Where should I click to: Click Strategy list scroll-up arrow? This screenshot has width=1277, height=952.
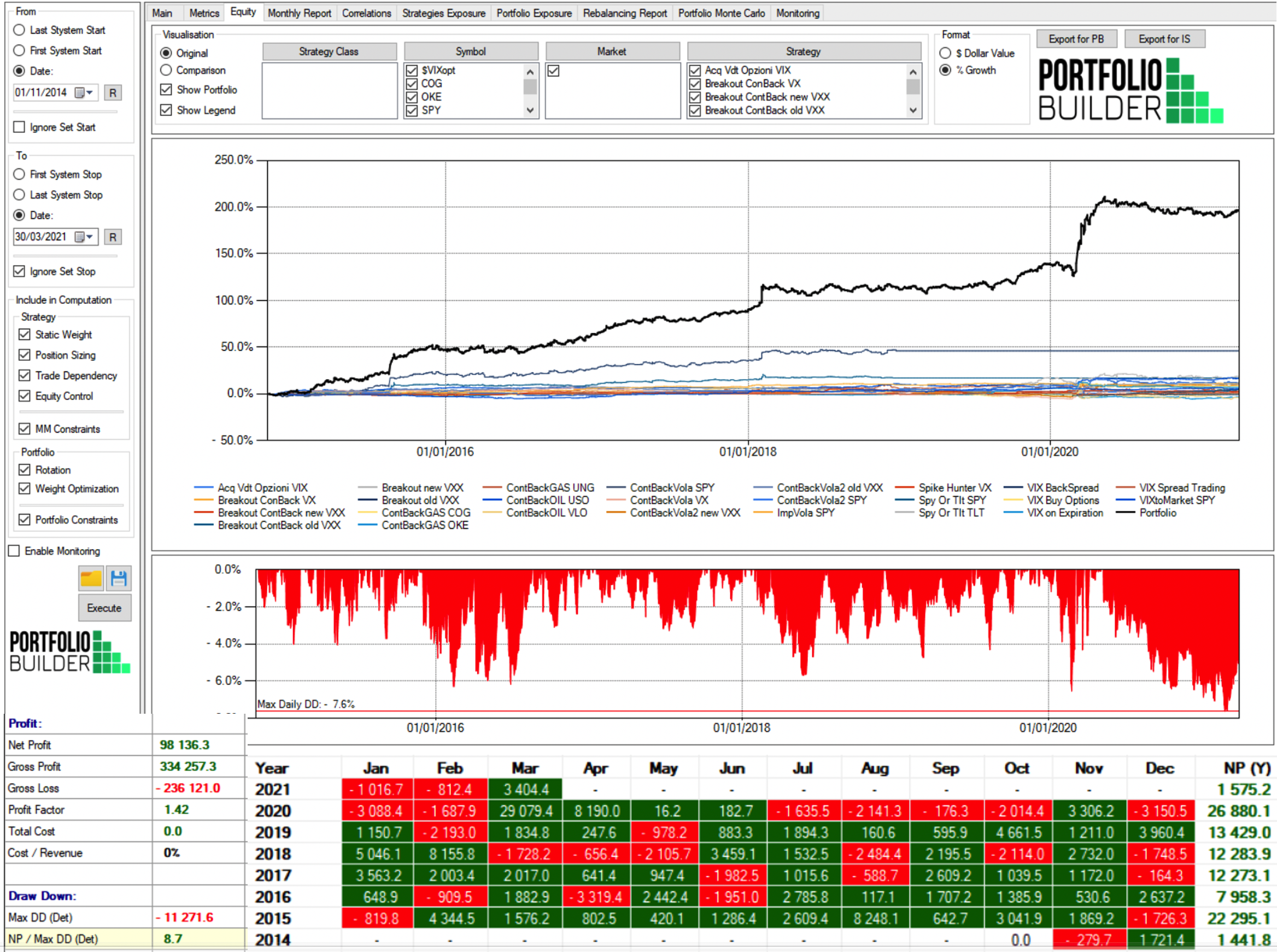click(912, 72)
